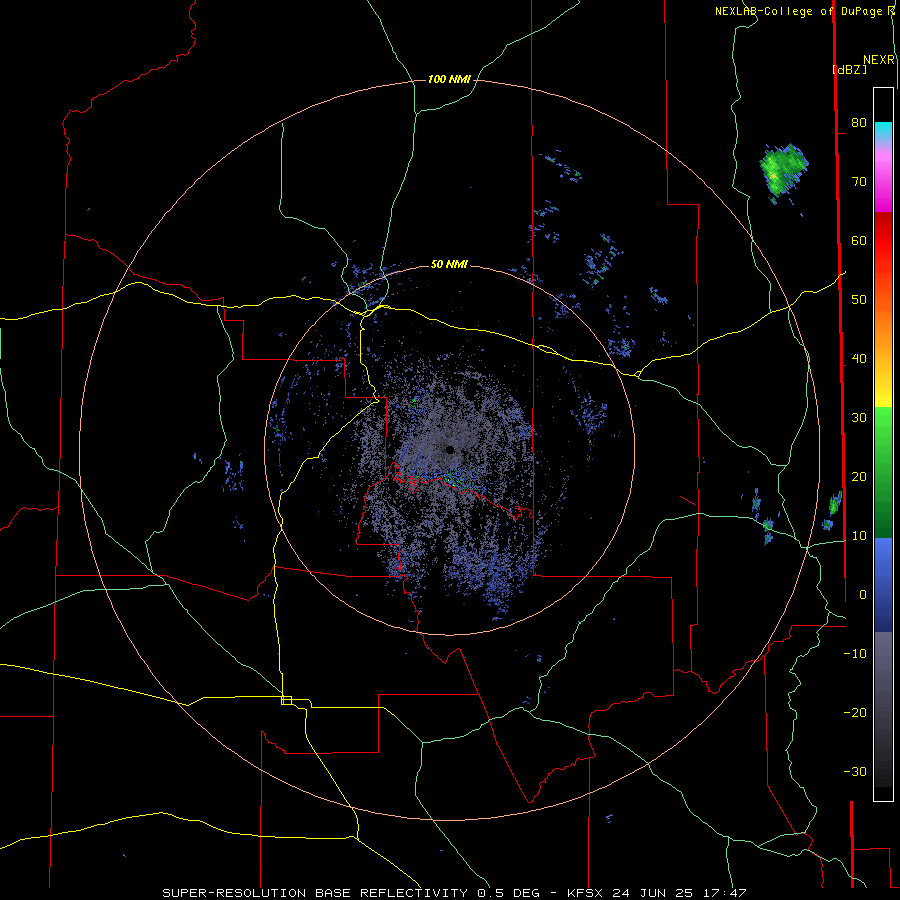The image size is (900, 900).
Task: Click the blue segment of the color bar
Action: tap(883, 584)
